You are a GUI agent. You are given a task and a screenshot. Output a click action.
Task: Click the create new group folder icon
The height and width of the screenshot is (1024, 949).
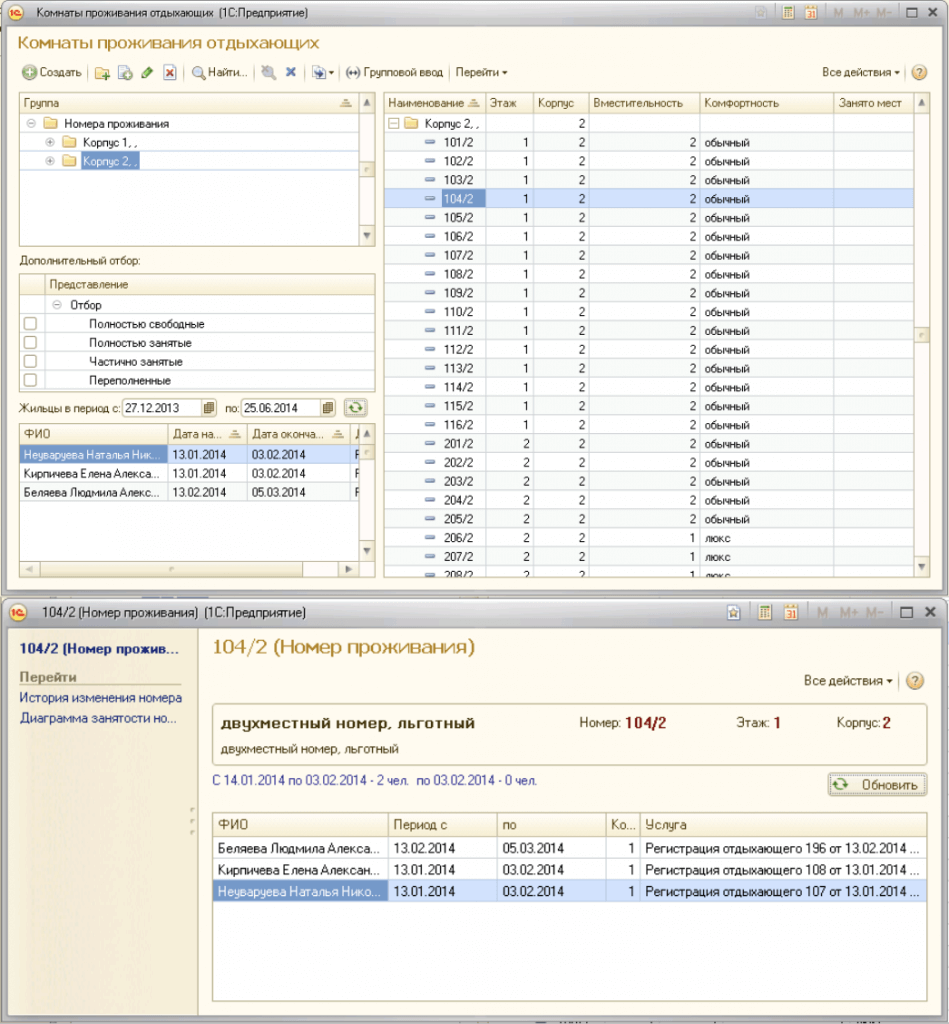pos(102,73)
